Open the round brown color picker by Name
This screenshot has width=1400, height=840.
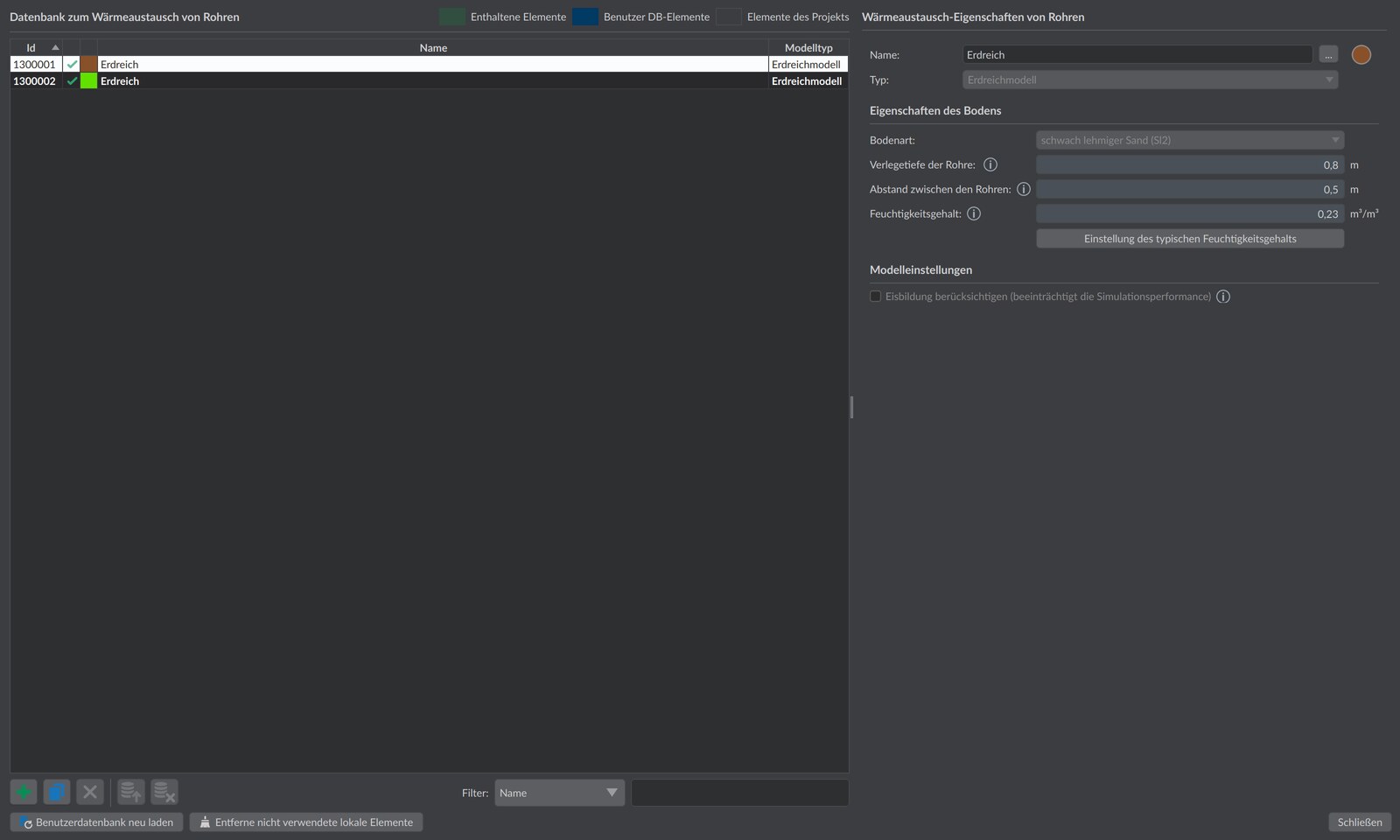click(1361, 54)
